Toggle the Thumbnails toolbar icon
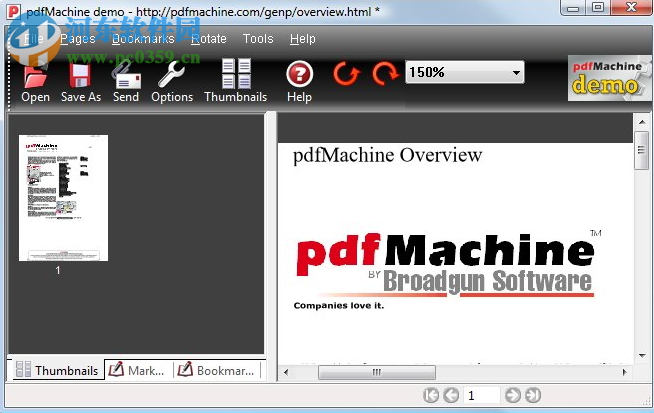 [236, 73]
